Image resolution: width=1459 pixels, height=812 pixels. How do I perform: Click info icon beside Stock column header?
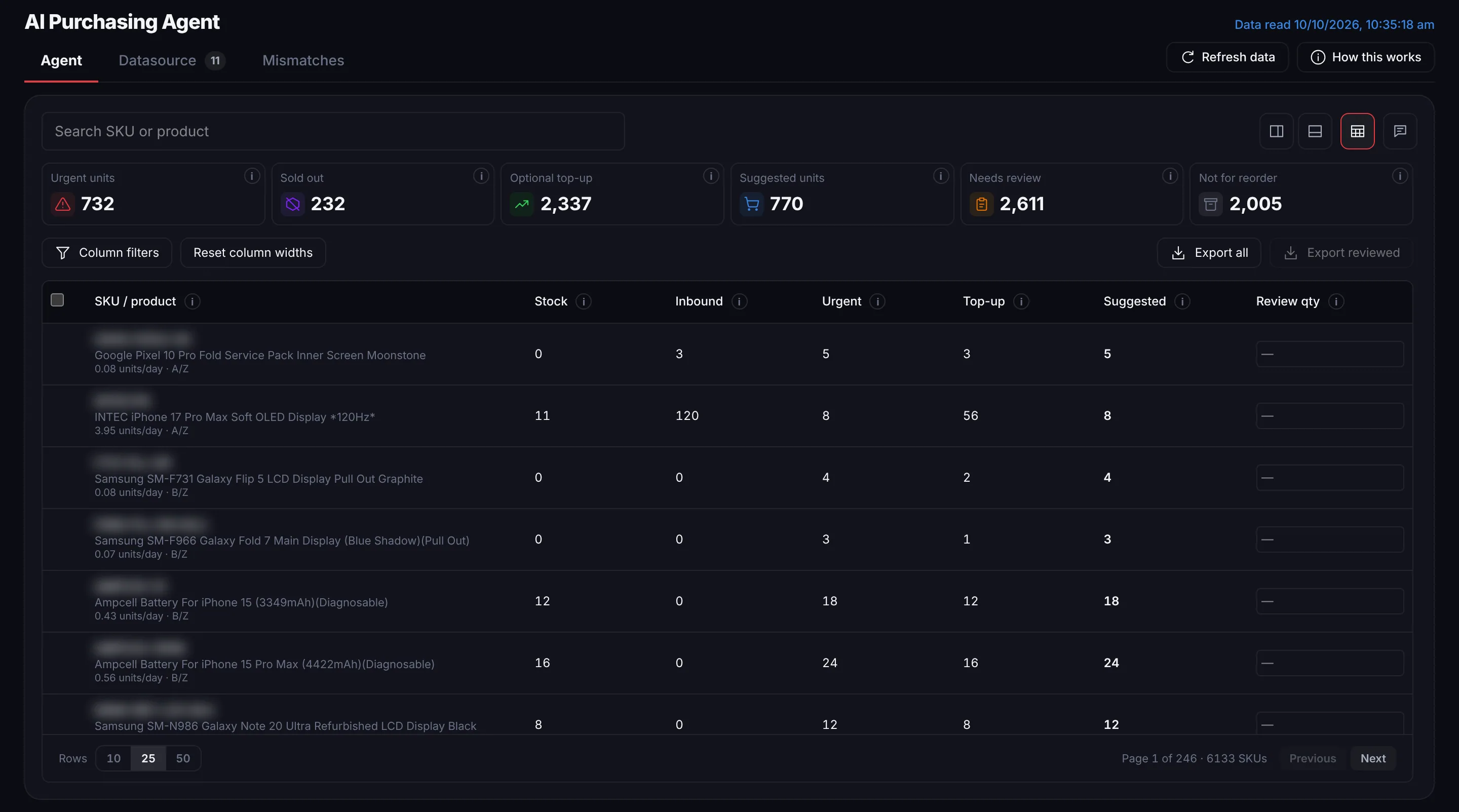click(x=584, y=301)
